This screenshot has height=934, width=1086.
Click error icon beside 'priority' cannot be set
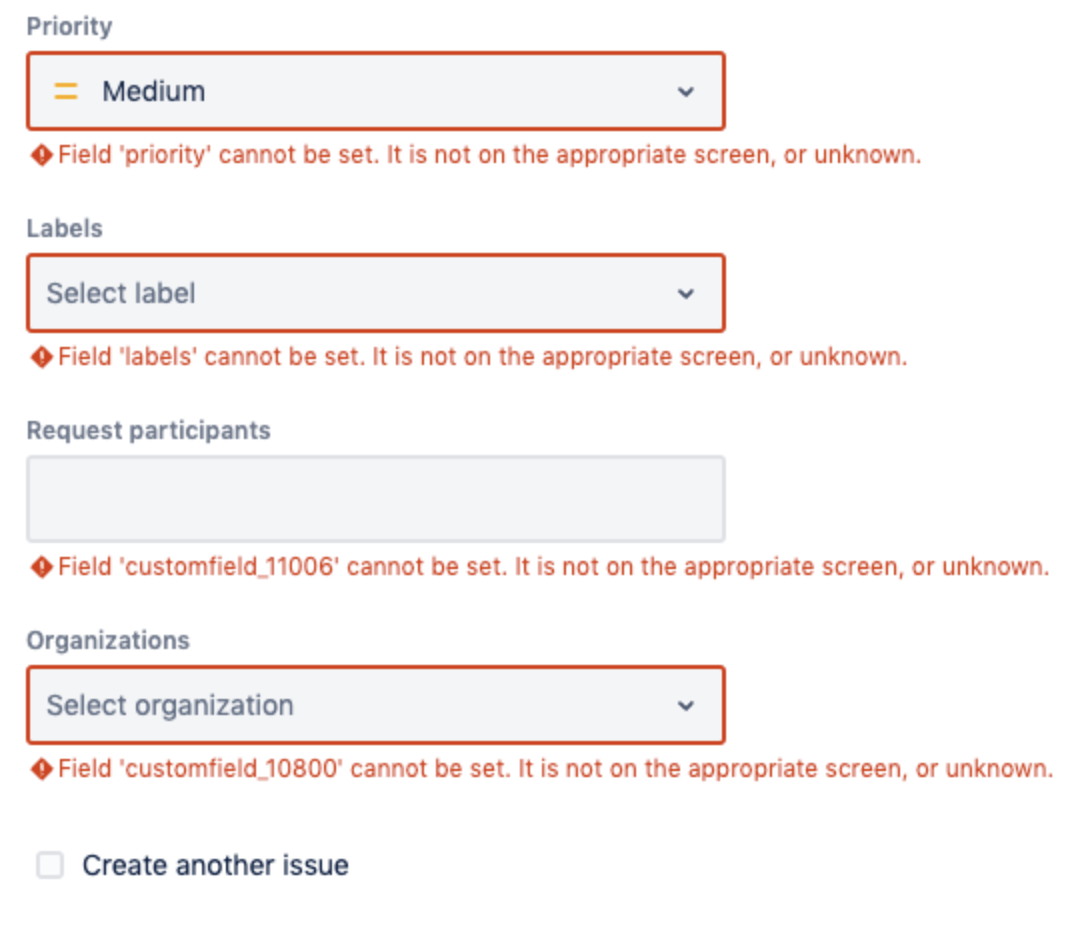(42, 154)
